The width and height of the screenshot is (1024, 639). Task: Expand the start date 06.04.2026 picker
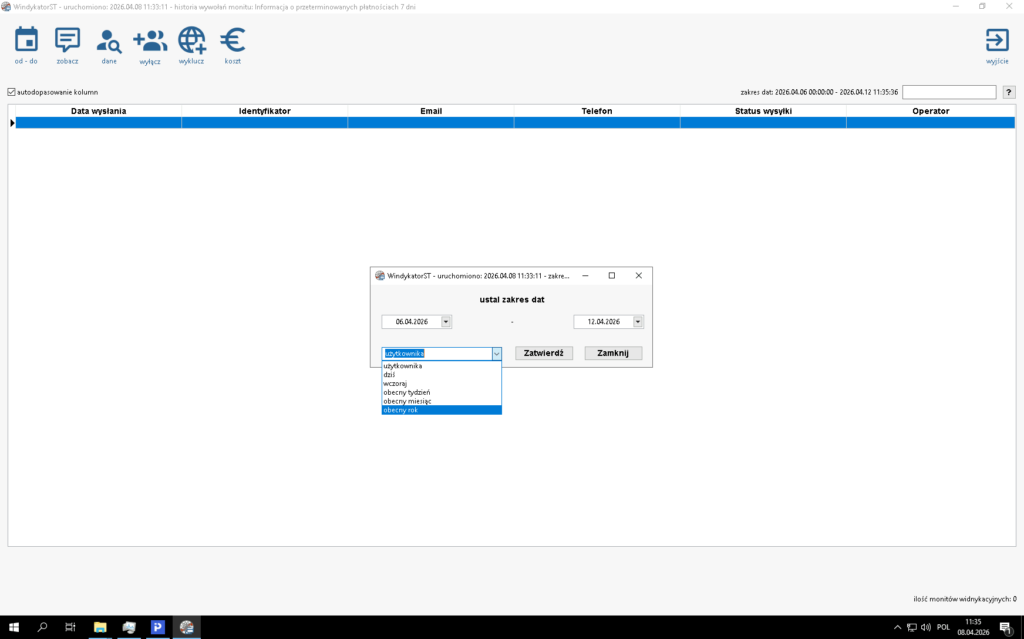tap(446, 322)
